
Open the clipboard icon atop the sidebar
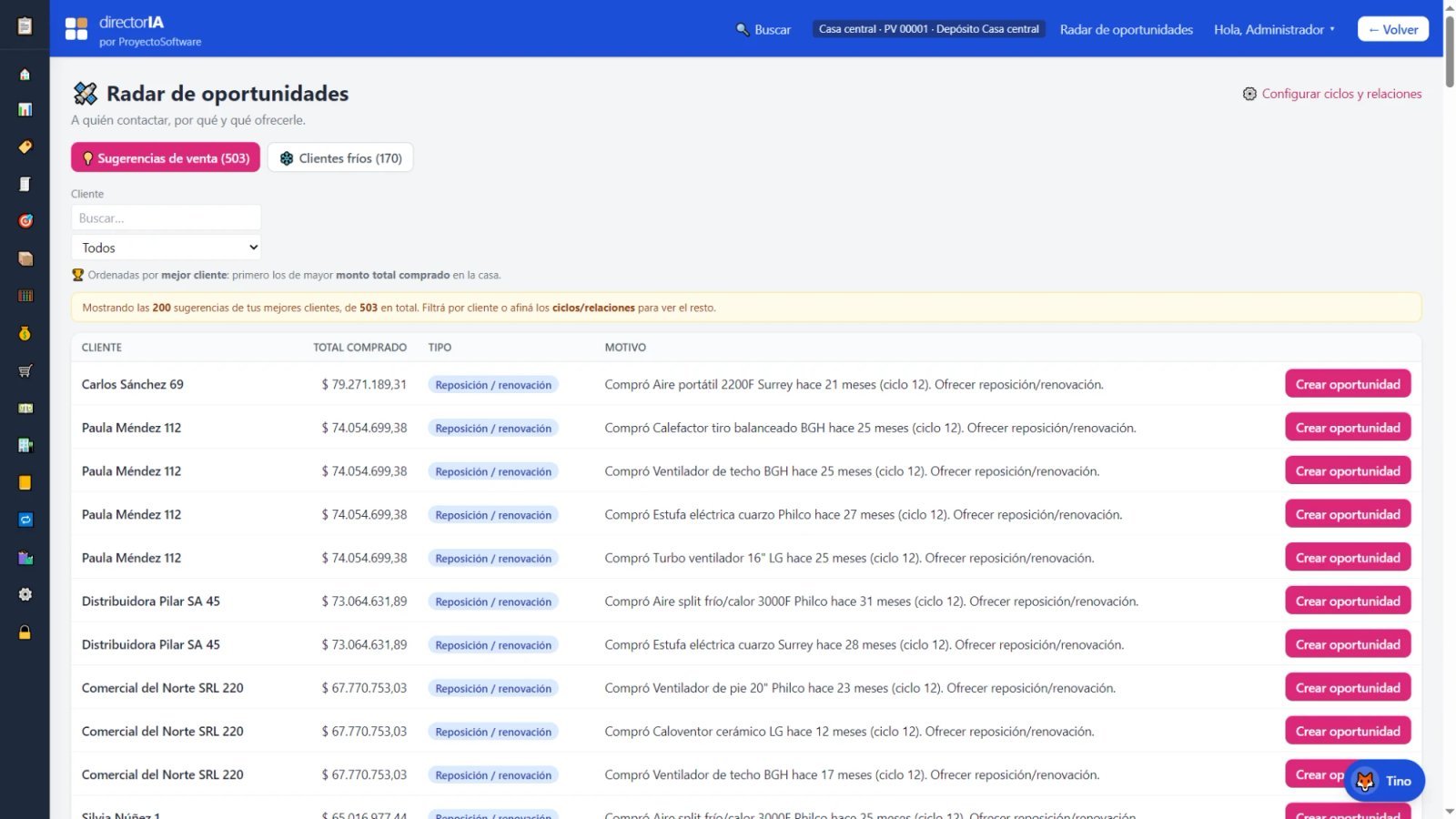[x=25, y=25]
